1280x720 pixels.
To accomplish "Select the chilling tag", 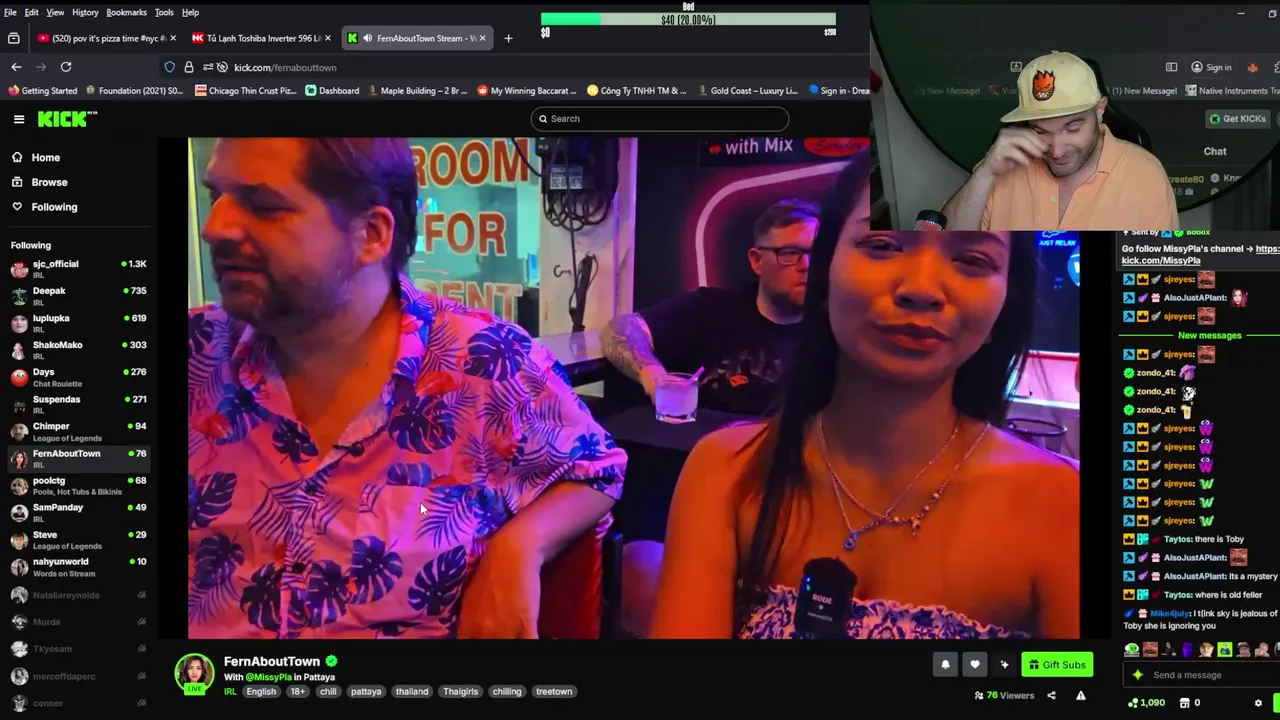I will coord(507,691).
